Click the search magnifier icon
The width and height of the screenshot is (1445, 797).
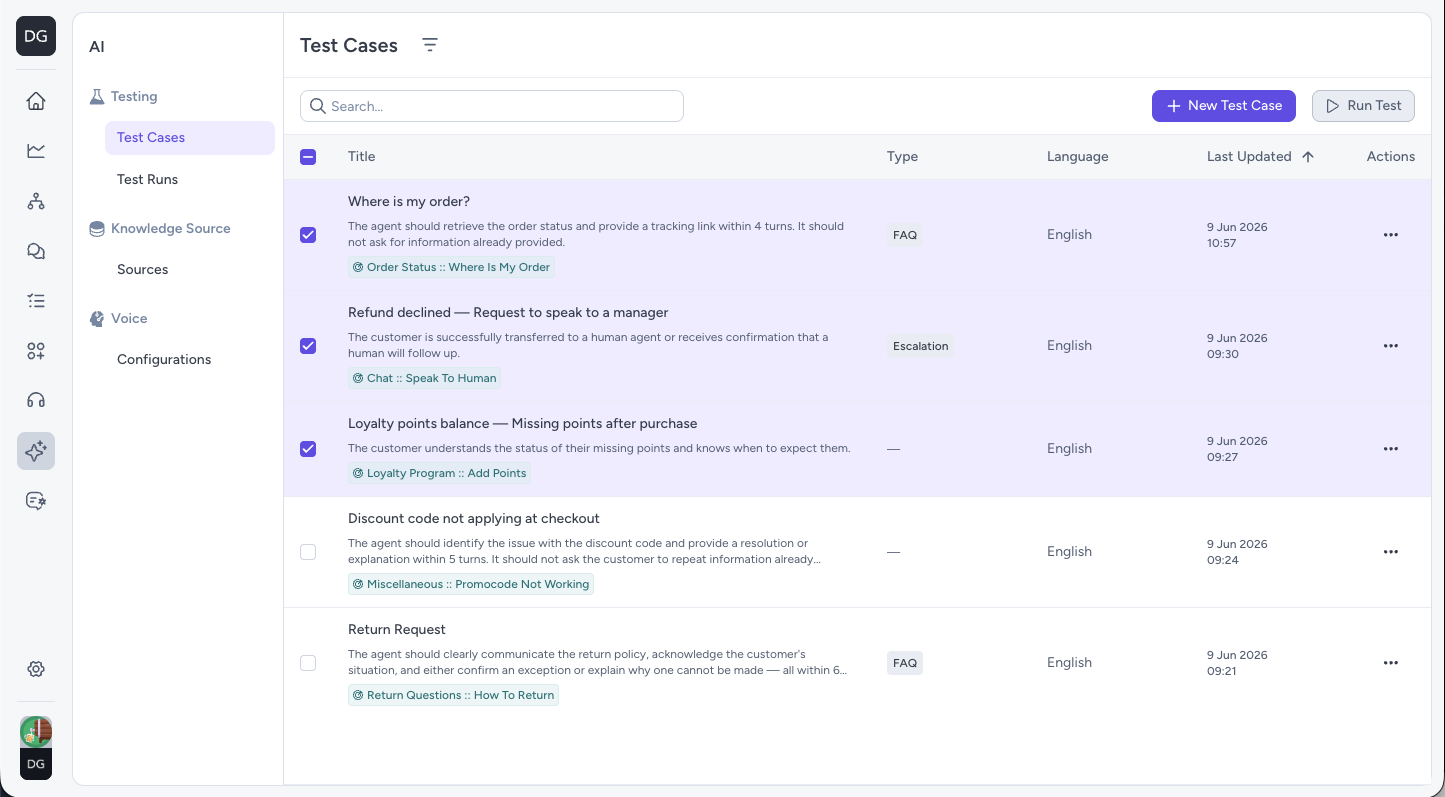[318, 106]
